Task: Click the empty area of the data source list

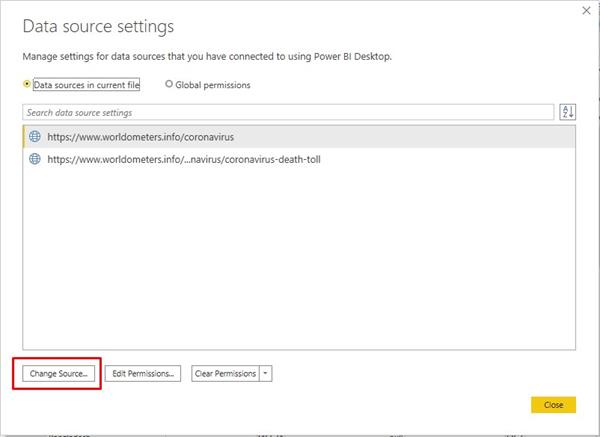Action: tap(300, 260)
